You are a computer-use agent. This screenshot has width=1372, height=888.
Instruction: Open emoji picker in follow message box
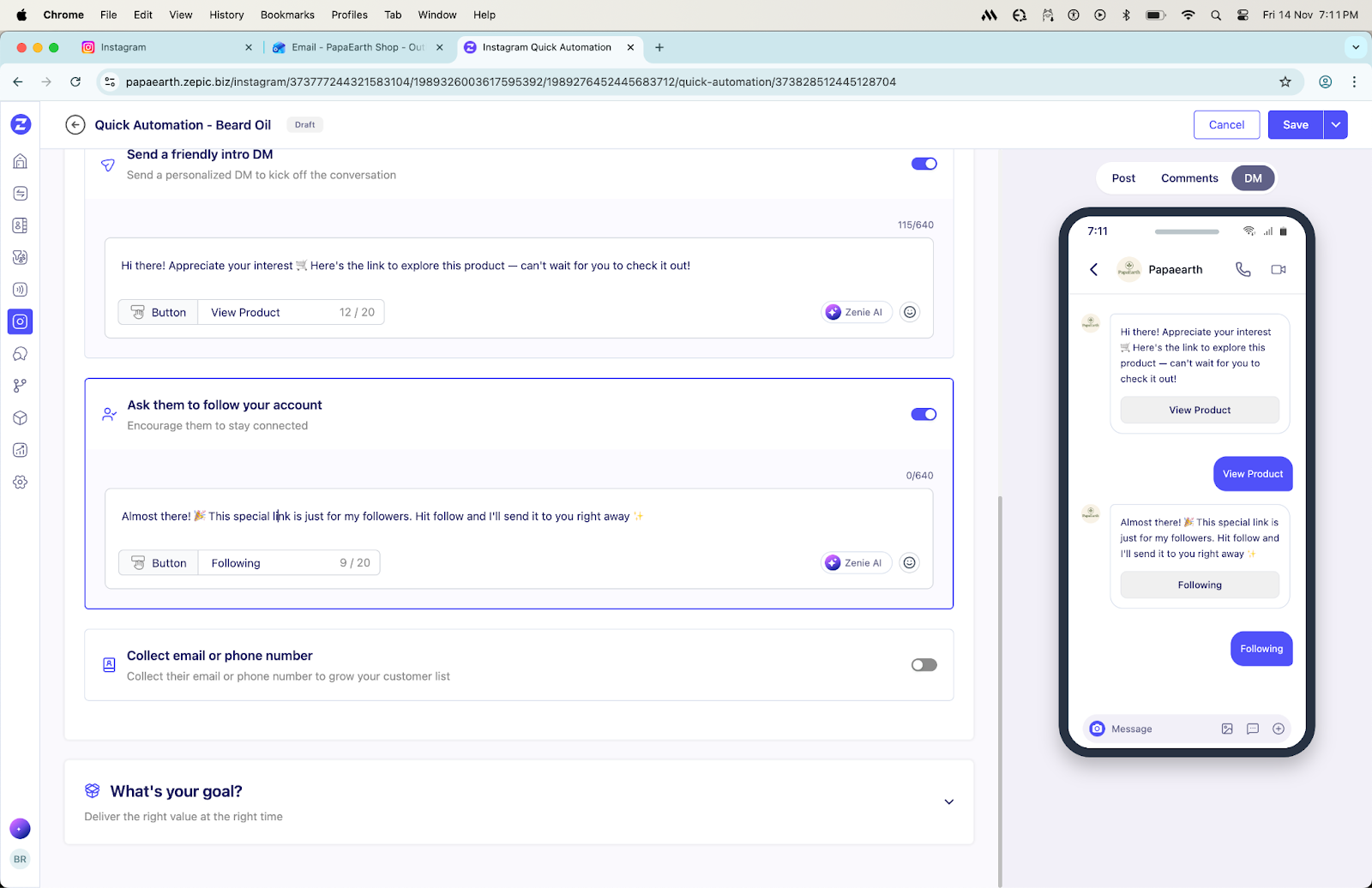(910, 563)
